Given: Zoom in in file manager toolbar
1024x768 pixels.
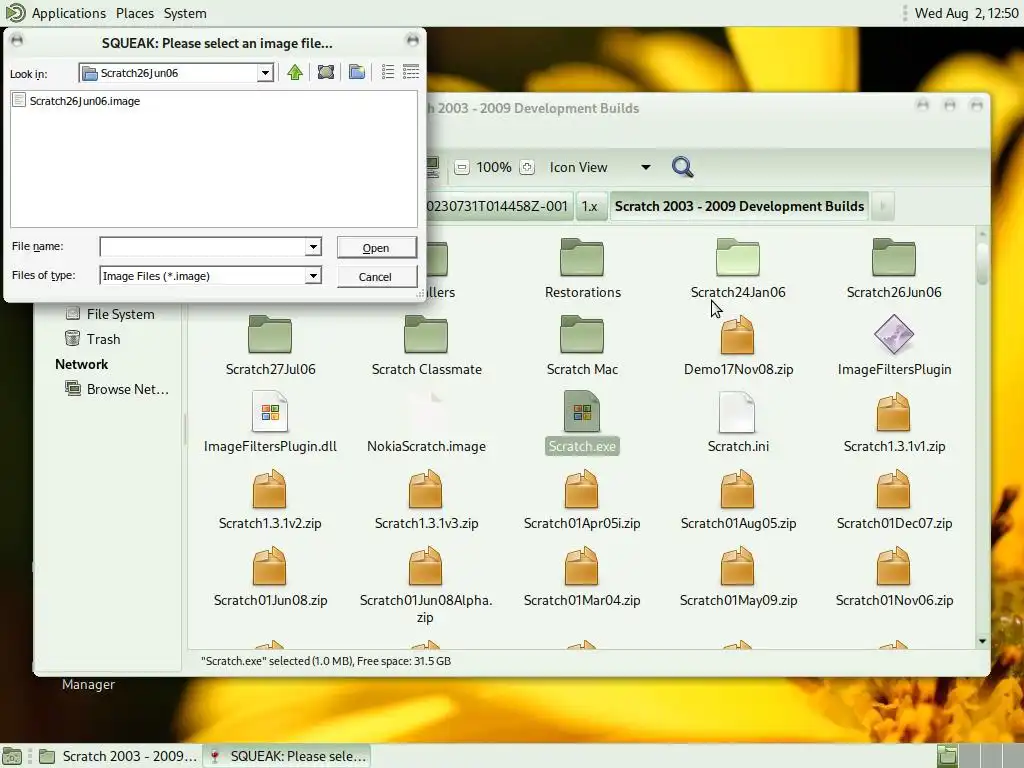Looking at the screenshot, I should 527,168.
